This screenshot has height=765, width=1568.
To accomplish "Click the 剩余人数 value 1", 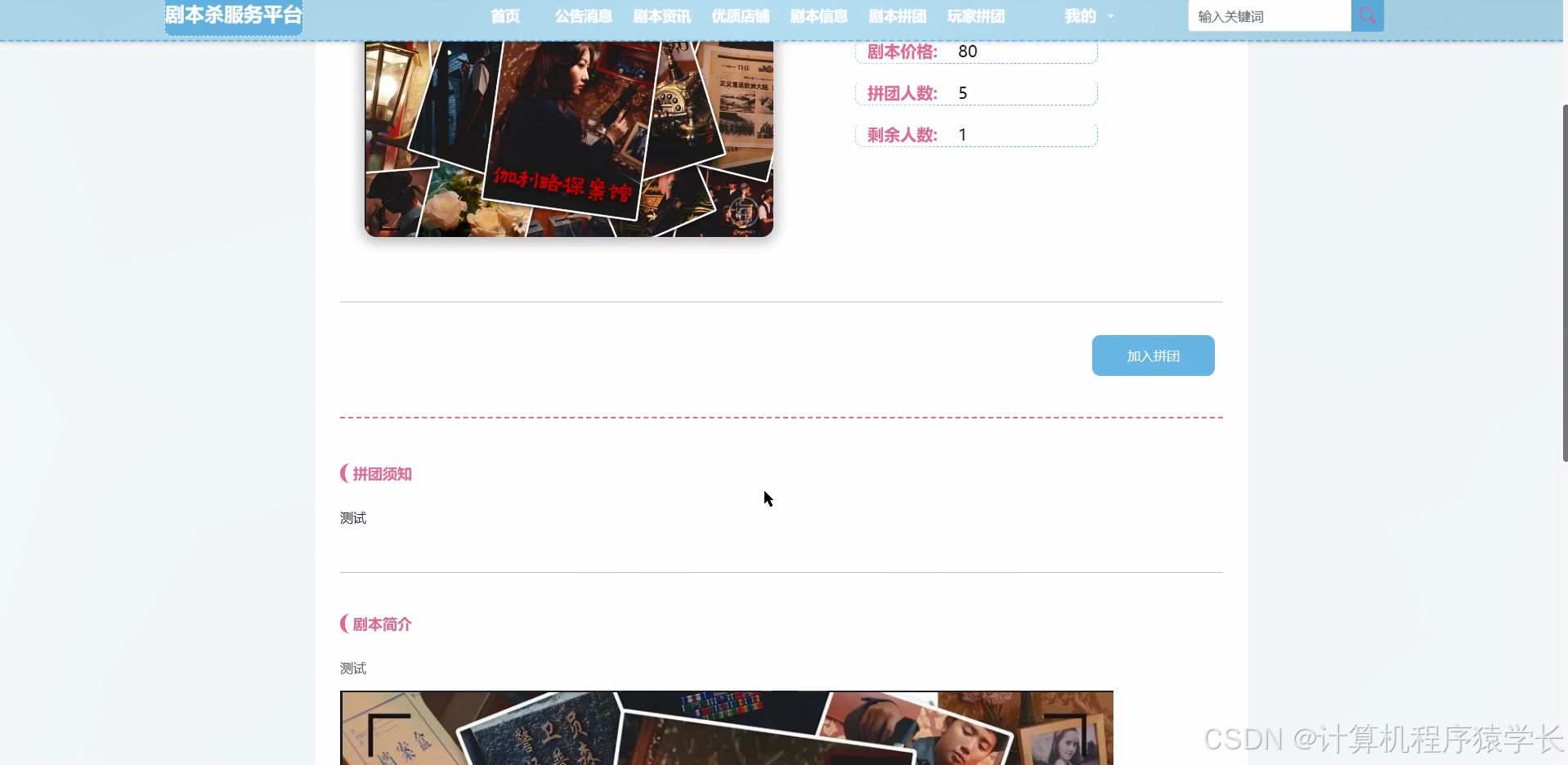I will (x=963, y=135).
